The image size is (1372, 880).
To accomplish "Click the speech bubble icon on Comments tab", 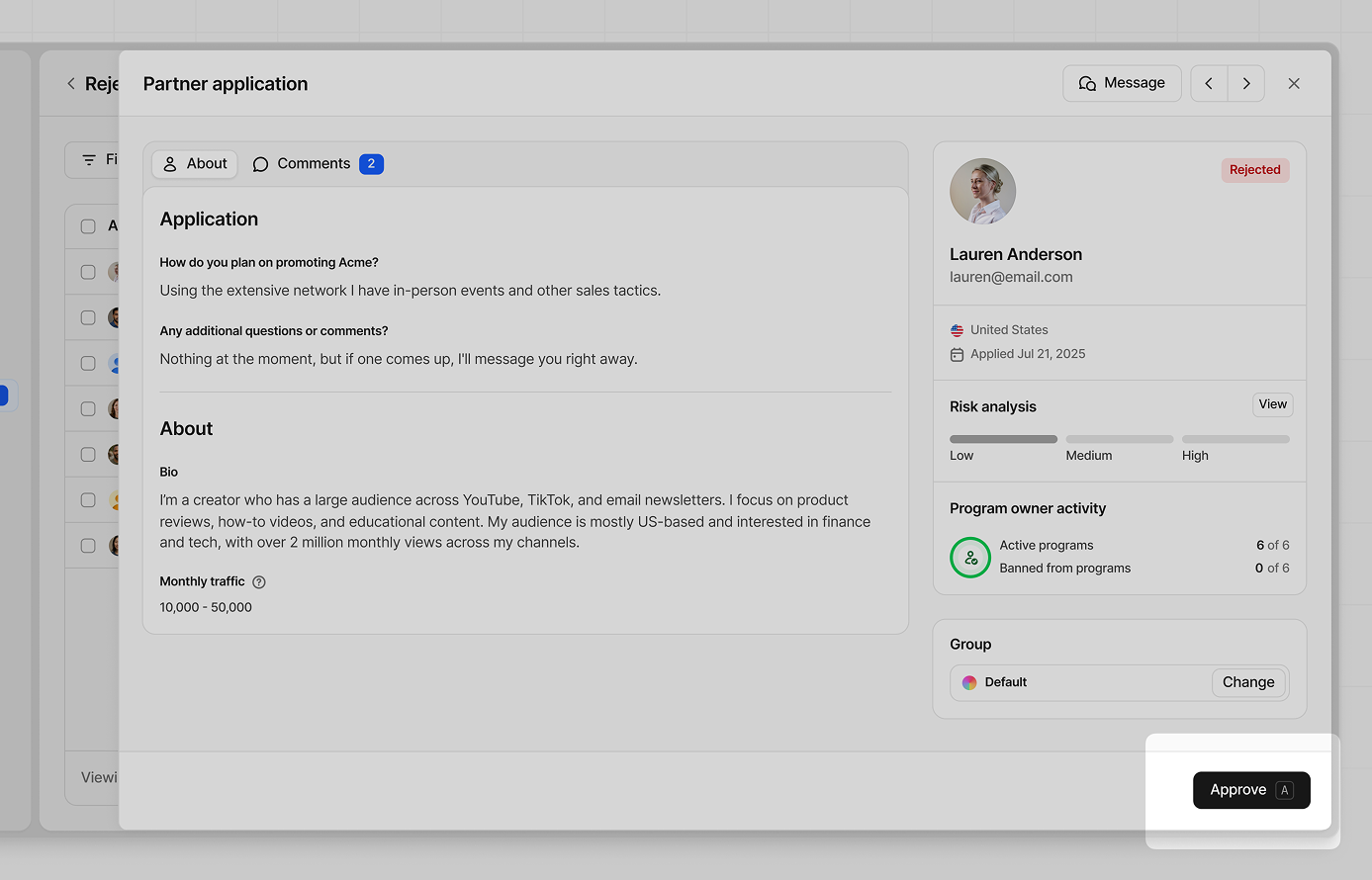I will pyautogui.click(x=260, y=163).
